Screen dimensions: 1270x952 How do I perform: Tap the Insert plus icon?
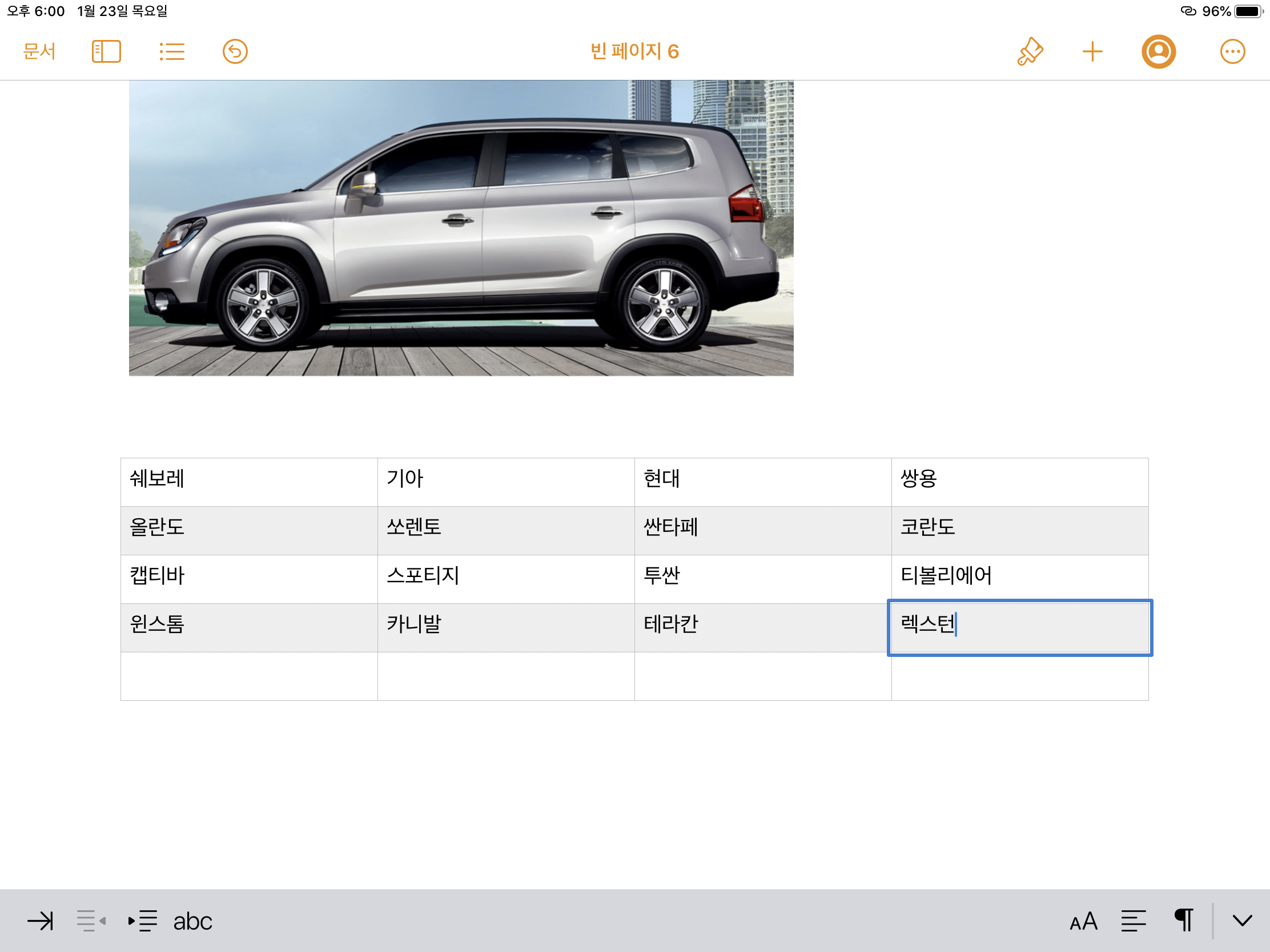click(x=1092, y=51)
